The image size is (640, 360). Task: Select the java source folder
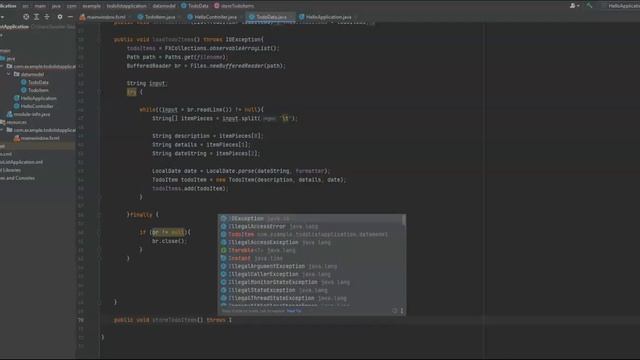8,58
